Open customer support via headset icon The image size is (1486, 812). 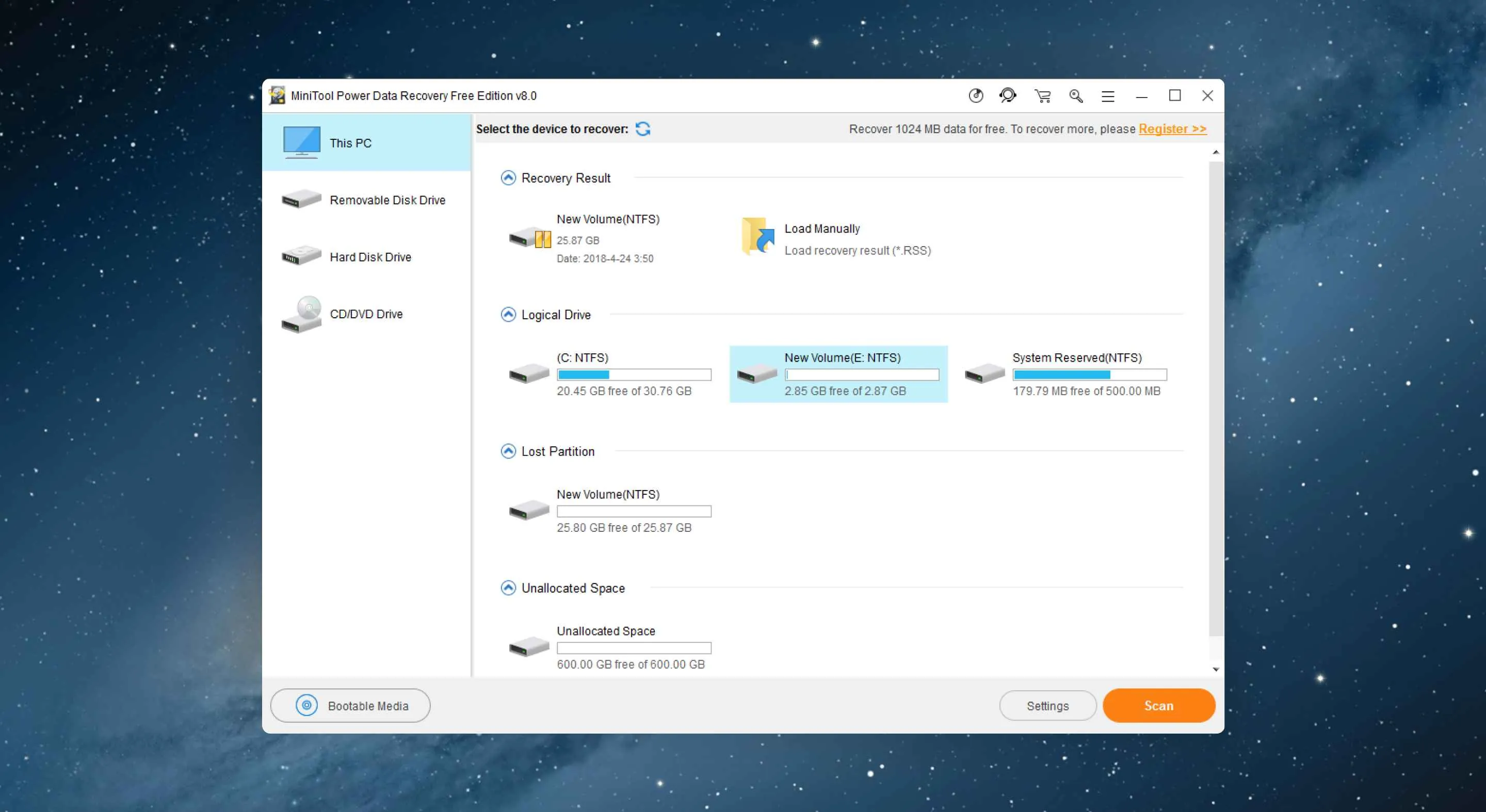(1008, 96)
